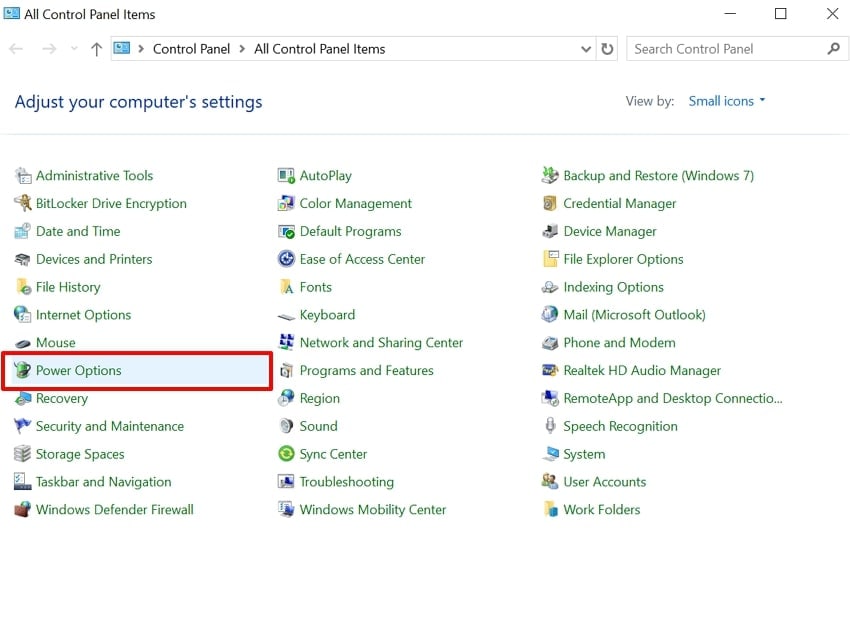
Task: Click the Power Options battery icon
Action: 23,371
